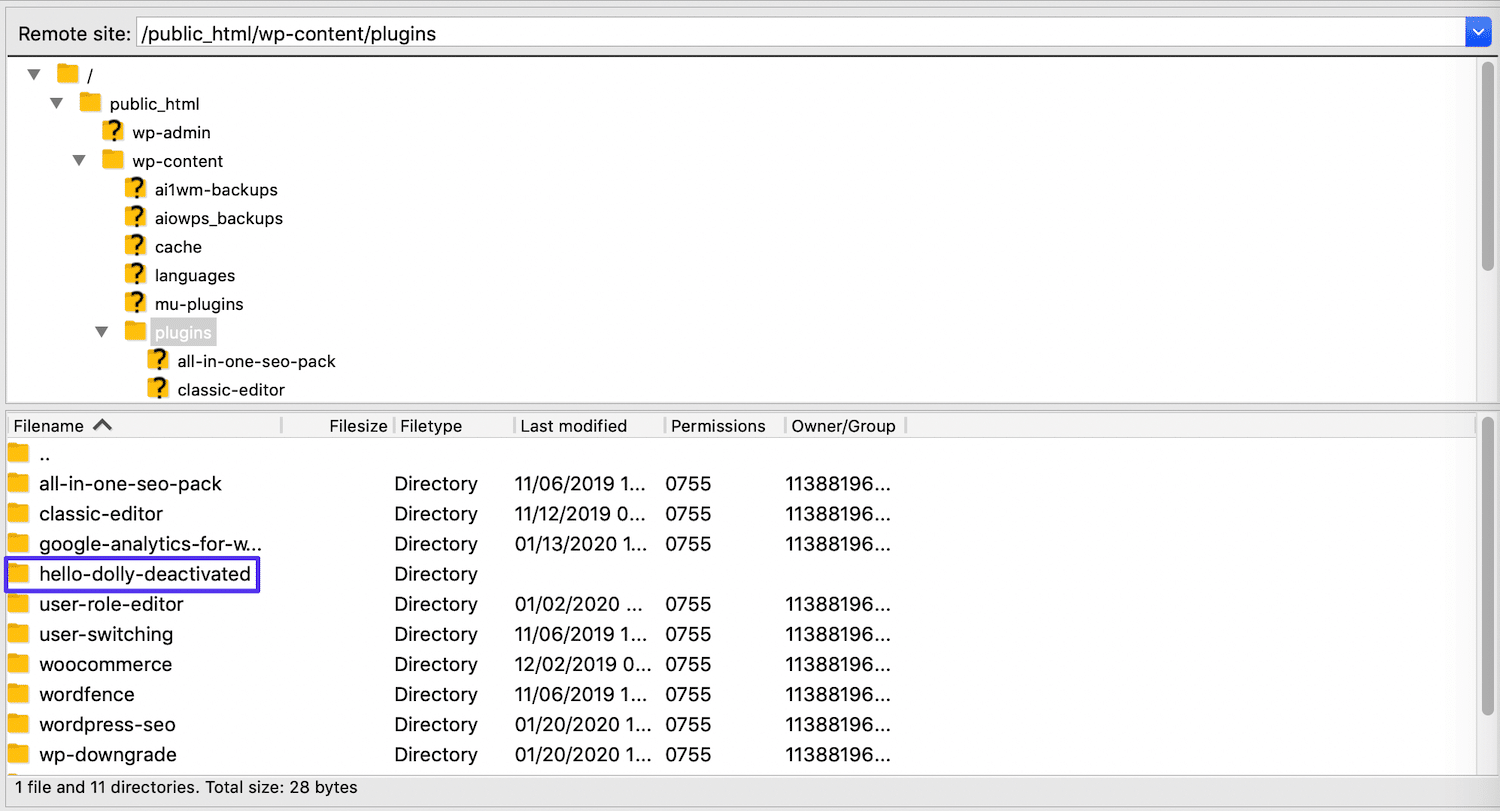Click the parent directory (..) folder icon

18,453
